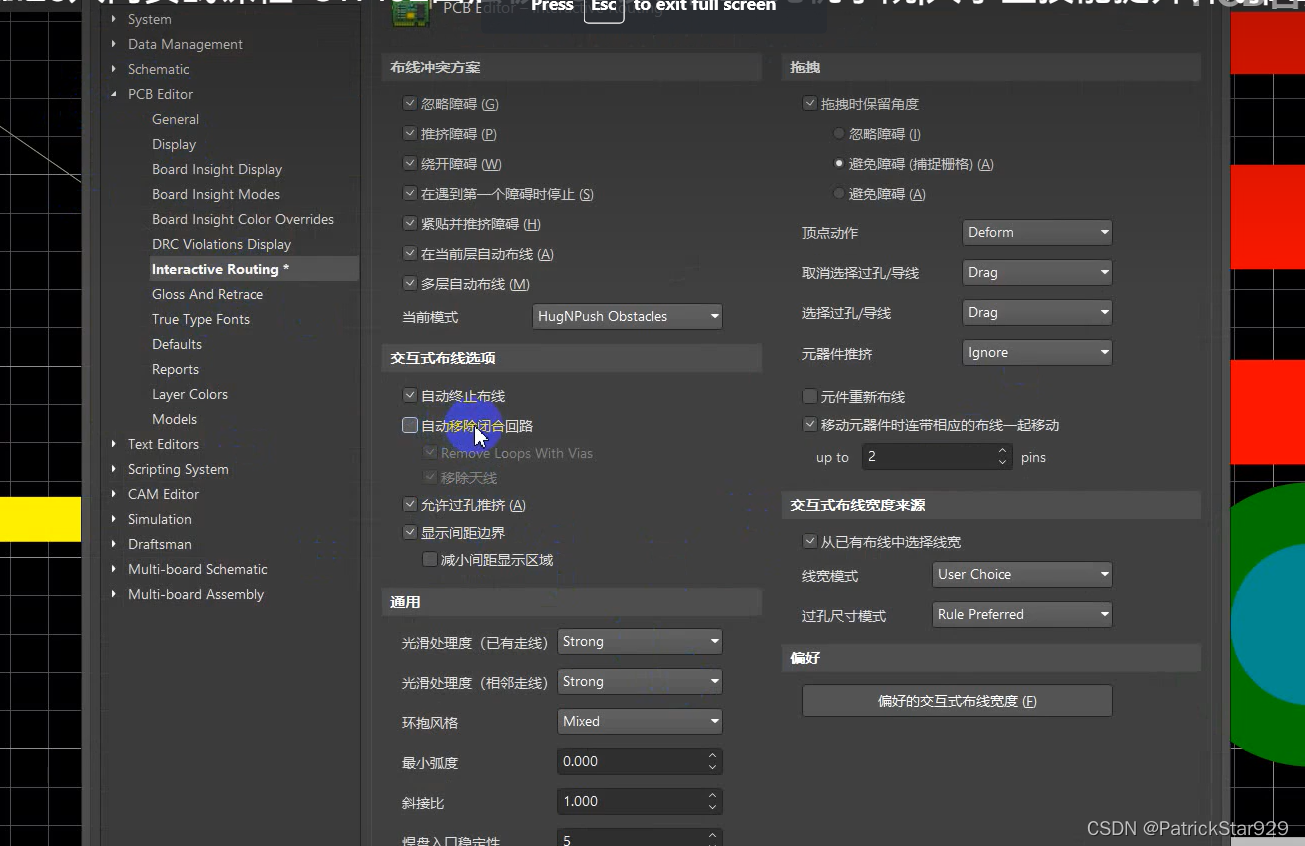The width and height of the screenshot is (1305, 846).
Task: Toggle the 绕开障碍 (W) checkbox
Action: coord(410,163)
